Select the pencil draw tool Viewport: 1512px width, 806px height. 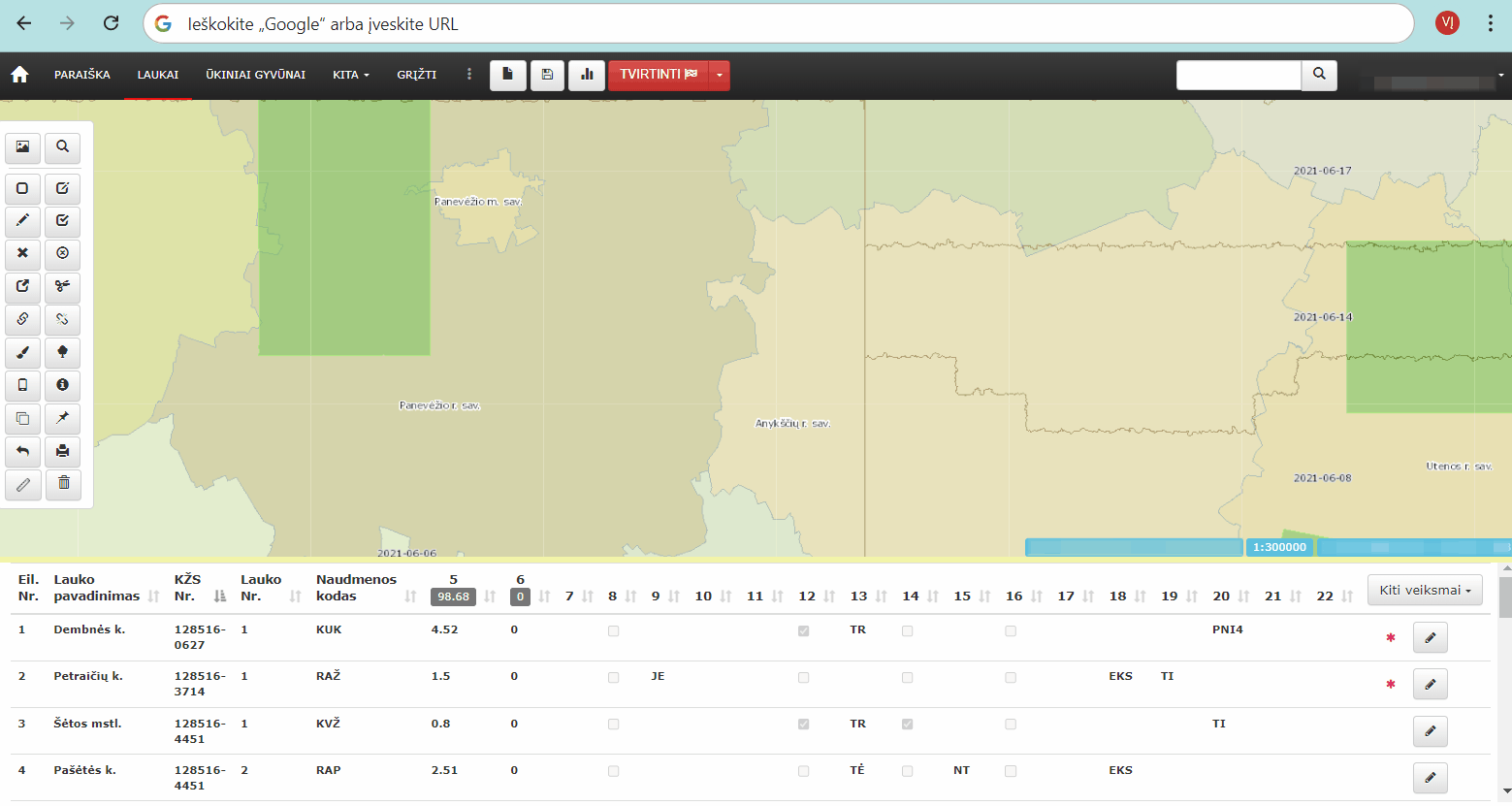[22, 221]
